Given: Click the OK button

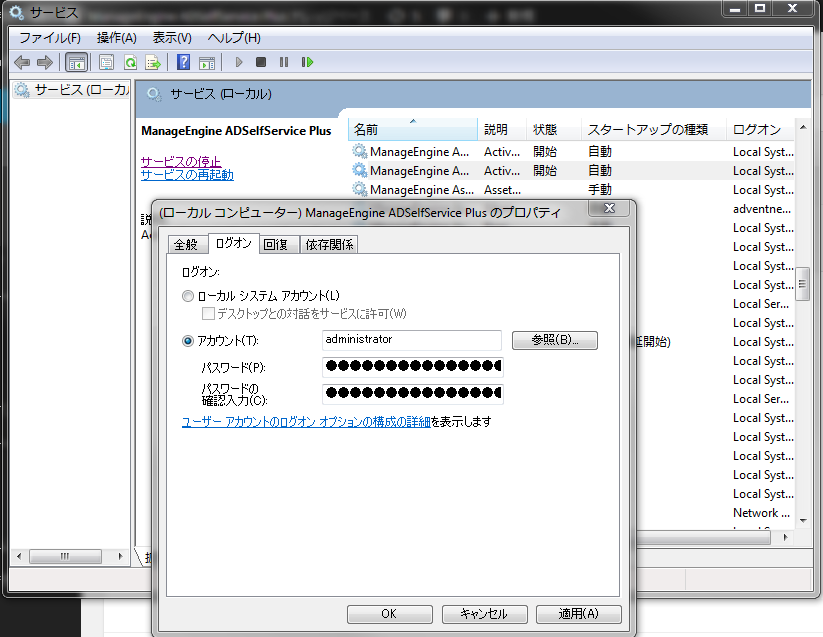Looking at the screenshot, I should click(x=389, y=614).
